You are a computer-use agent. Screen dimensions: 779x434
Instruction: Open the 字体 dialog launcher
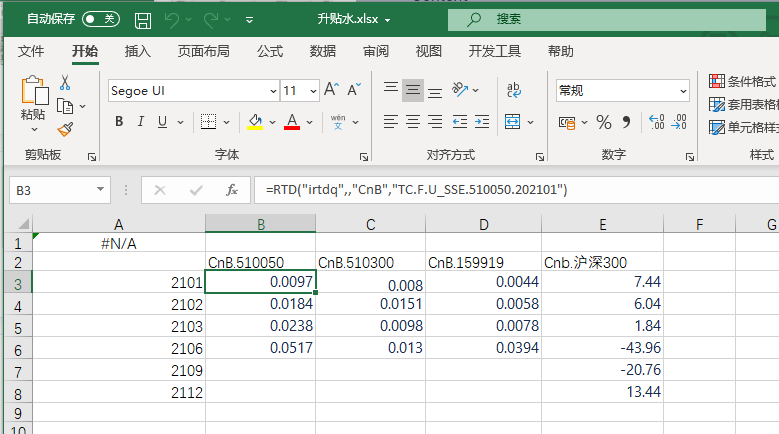pos(364,156)
